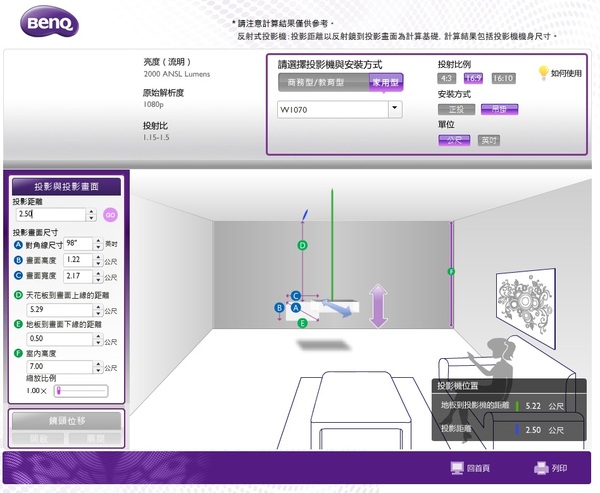Click the 投影距離 2.50 input field
The width and height of the screenshot is (600, 493).
(51, 214)
